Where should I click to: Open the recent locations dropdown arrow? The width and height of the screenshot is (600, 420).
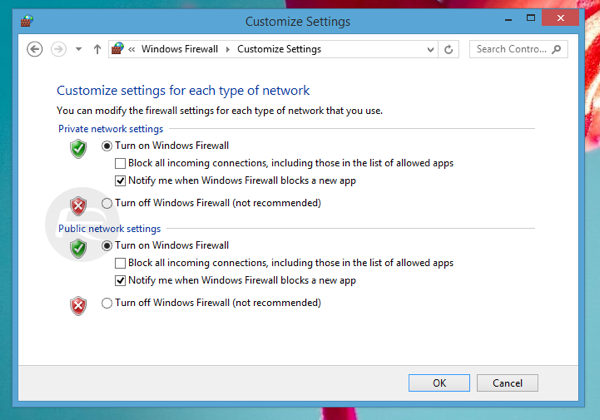[x=78, y=49]
